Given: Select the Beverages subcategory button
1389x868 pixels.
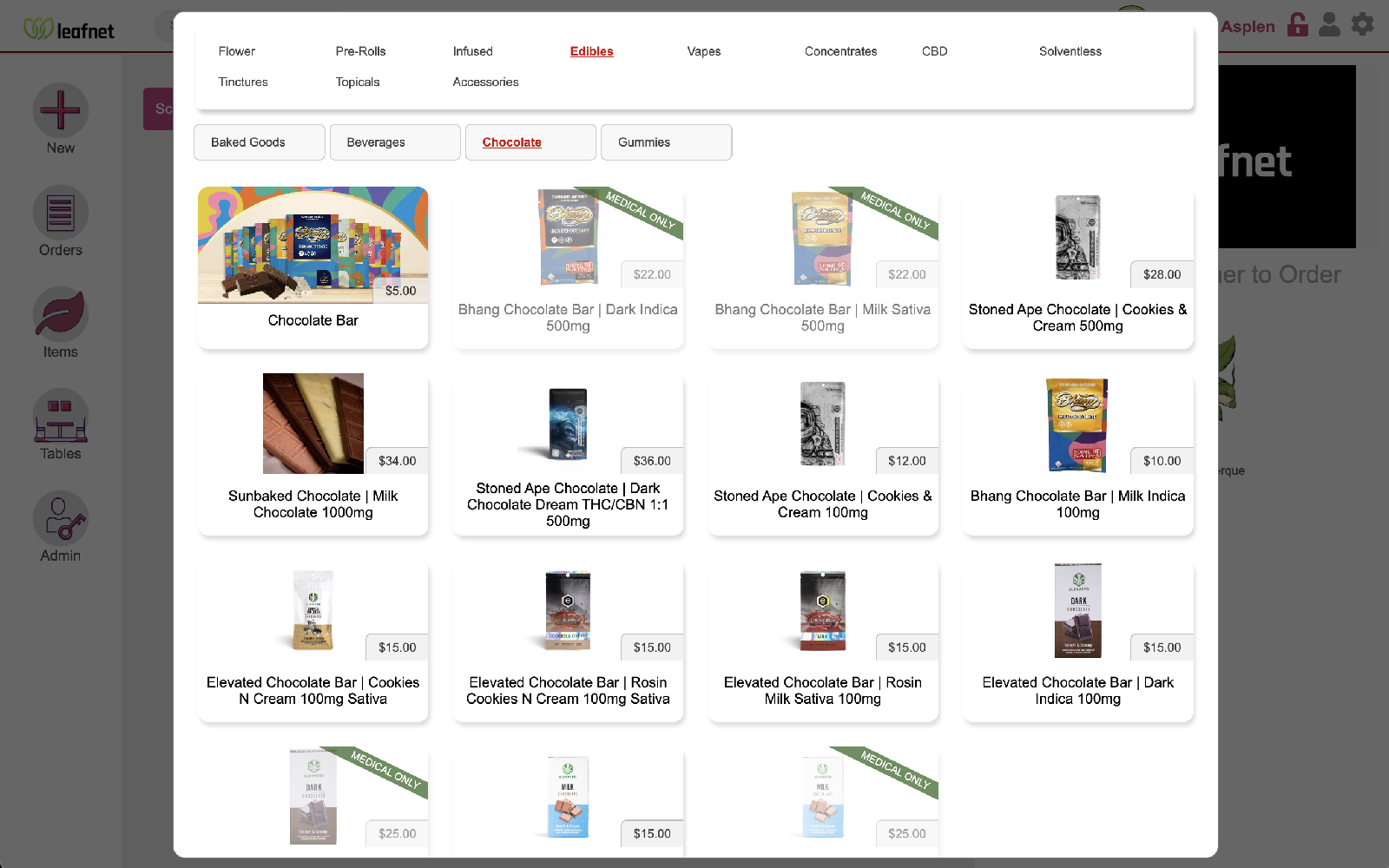Looking at the screenshot, I should tap(395, 142).
